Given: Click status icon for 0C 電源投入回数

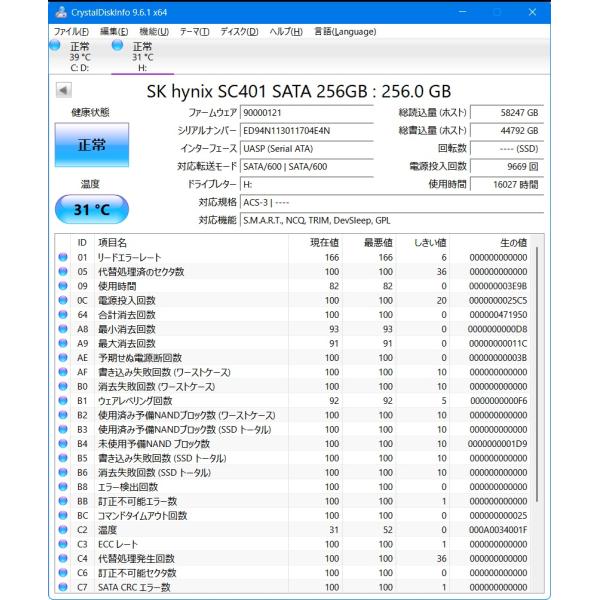Looking at the screenshot, I should pos(63,300).
